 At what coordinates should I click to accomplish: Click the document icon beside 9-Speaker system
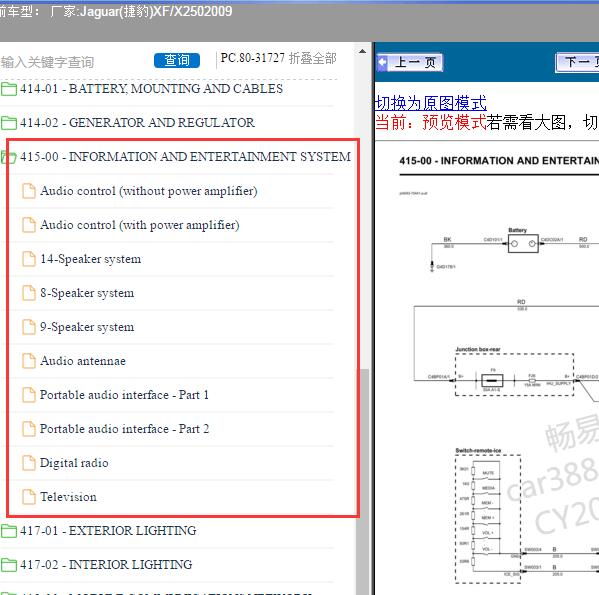29,327
